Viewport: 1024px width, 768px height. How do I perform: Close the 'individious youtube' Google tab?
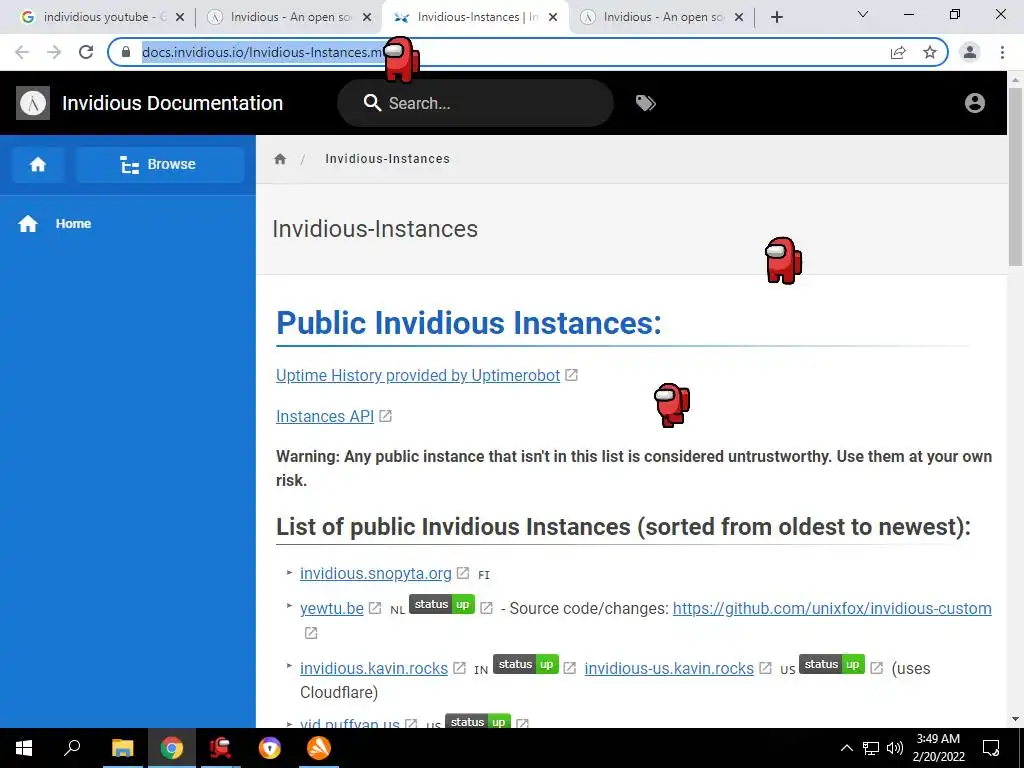point(180,17)
